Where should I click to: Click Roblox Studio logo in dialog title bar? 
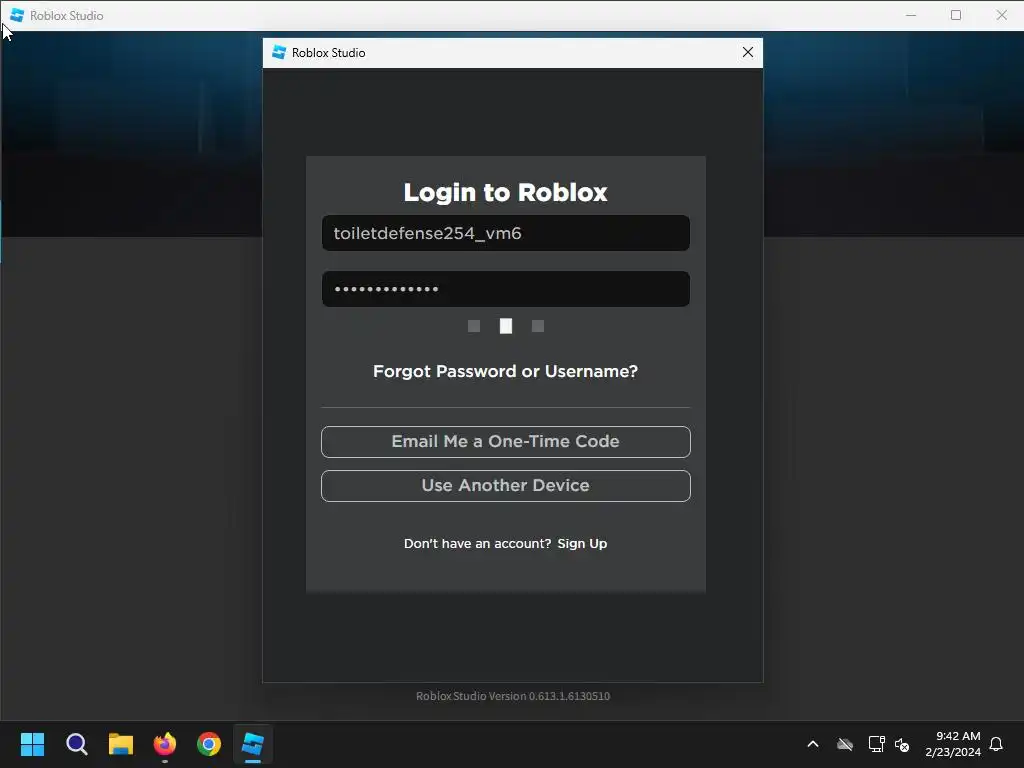click(279, 52)
